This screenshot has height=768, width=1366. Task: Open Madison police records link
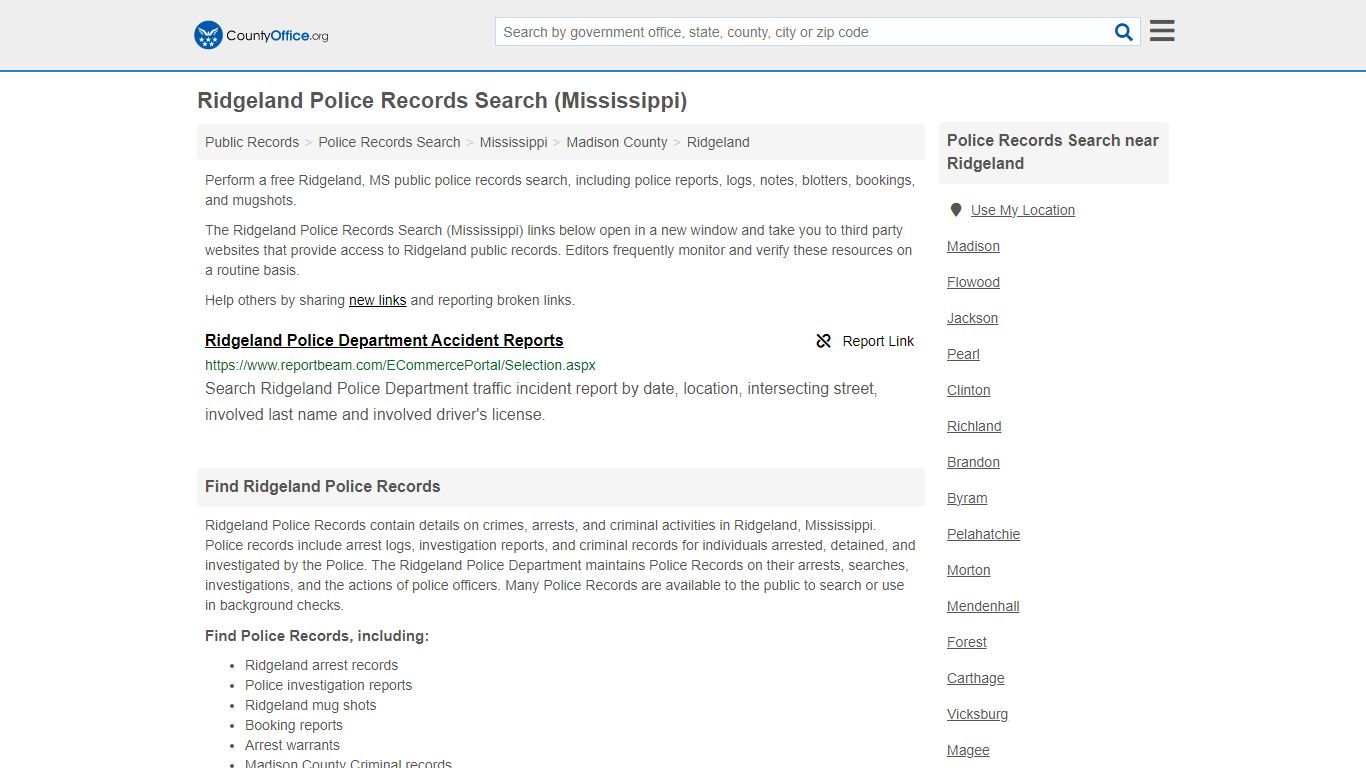point(973,246)
